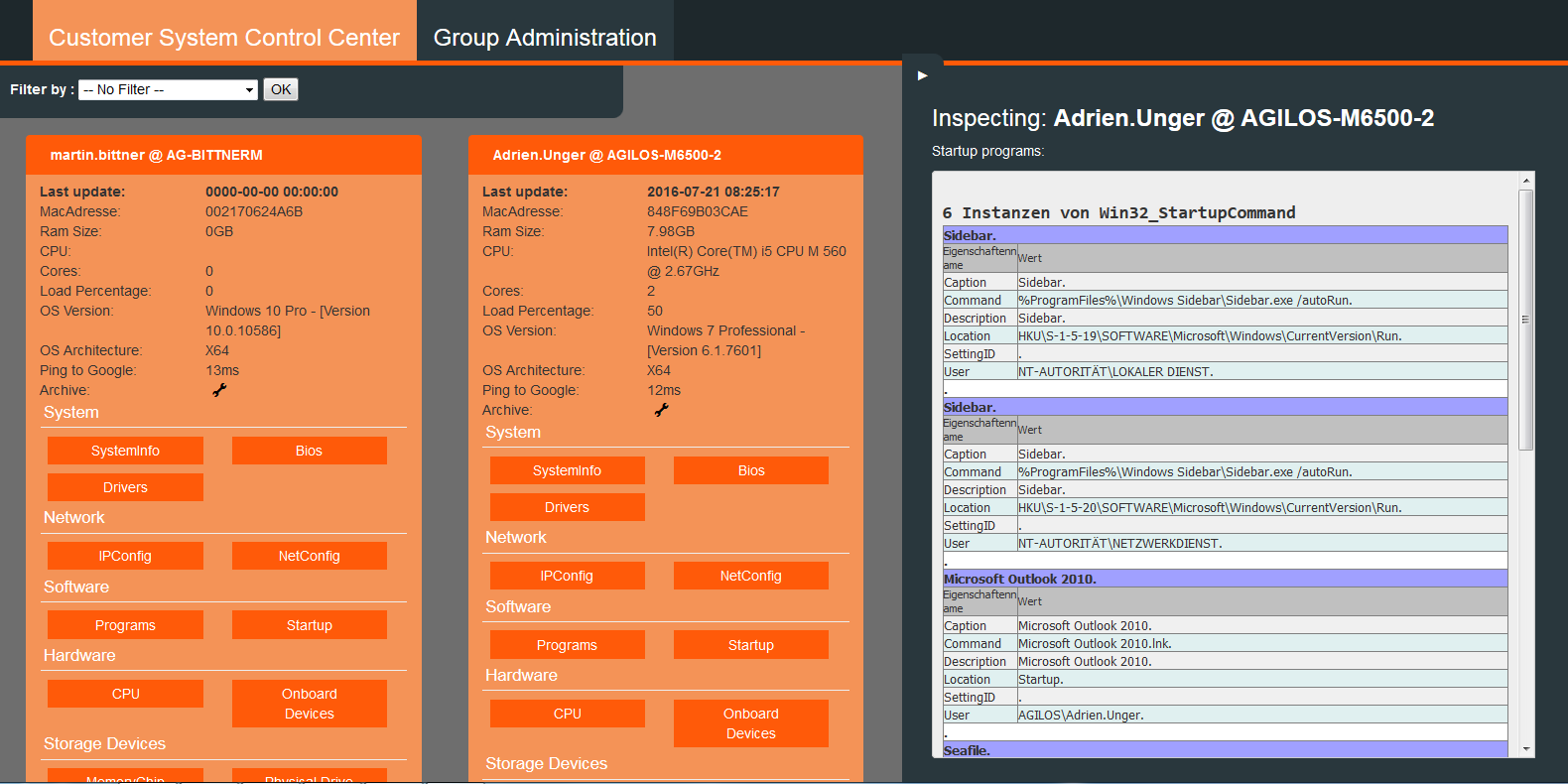Click NT-AUTORITÄT\NETZWERKDIENST. user cell
Screen dimensions: 1568x784
[1262, 544]
